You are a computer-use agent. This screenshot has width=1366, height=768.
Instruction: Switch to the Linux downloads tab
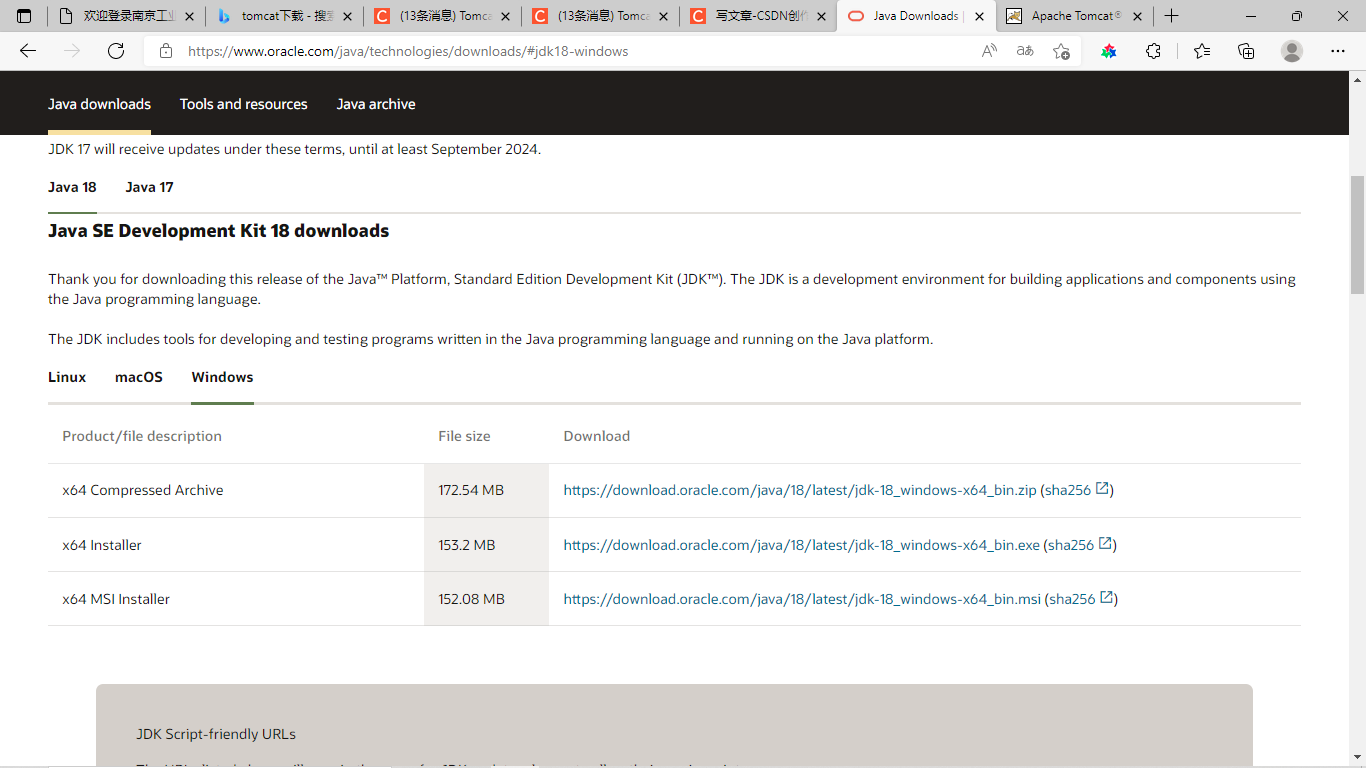tap(67, 377)
